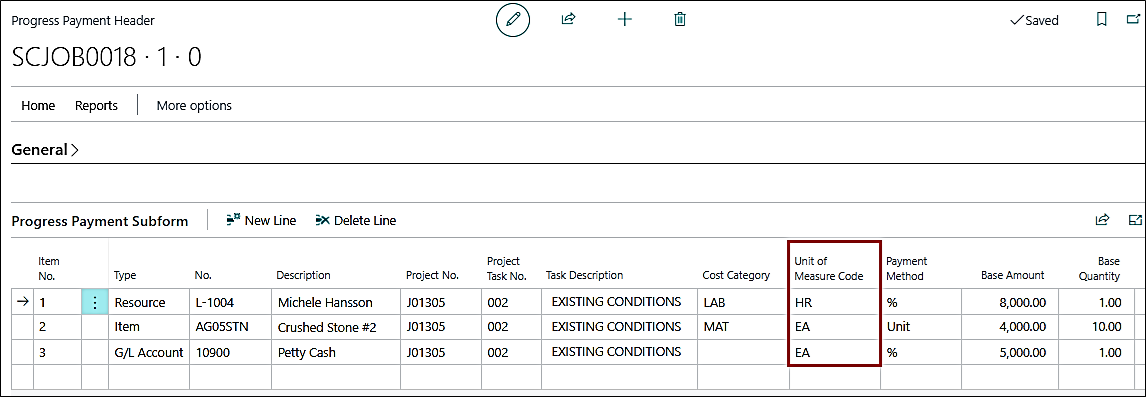The width and height of the screenshot is (1146, 397).
Task: Select the Payment Method column header
Action: 906,268
